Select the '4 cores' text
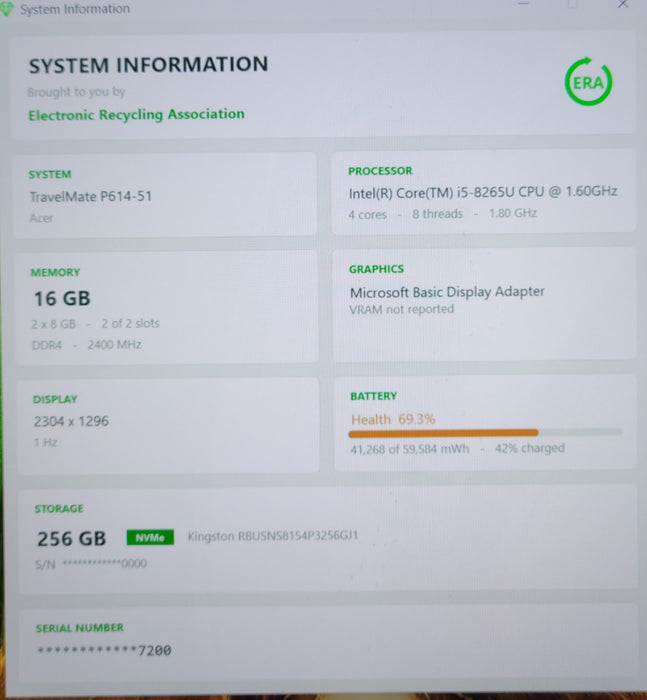 coord(367,214)
